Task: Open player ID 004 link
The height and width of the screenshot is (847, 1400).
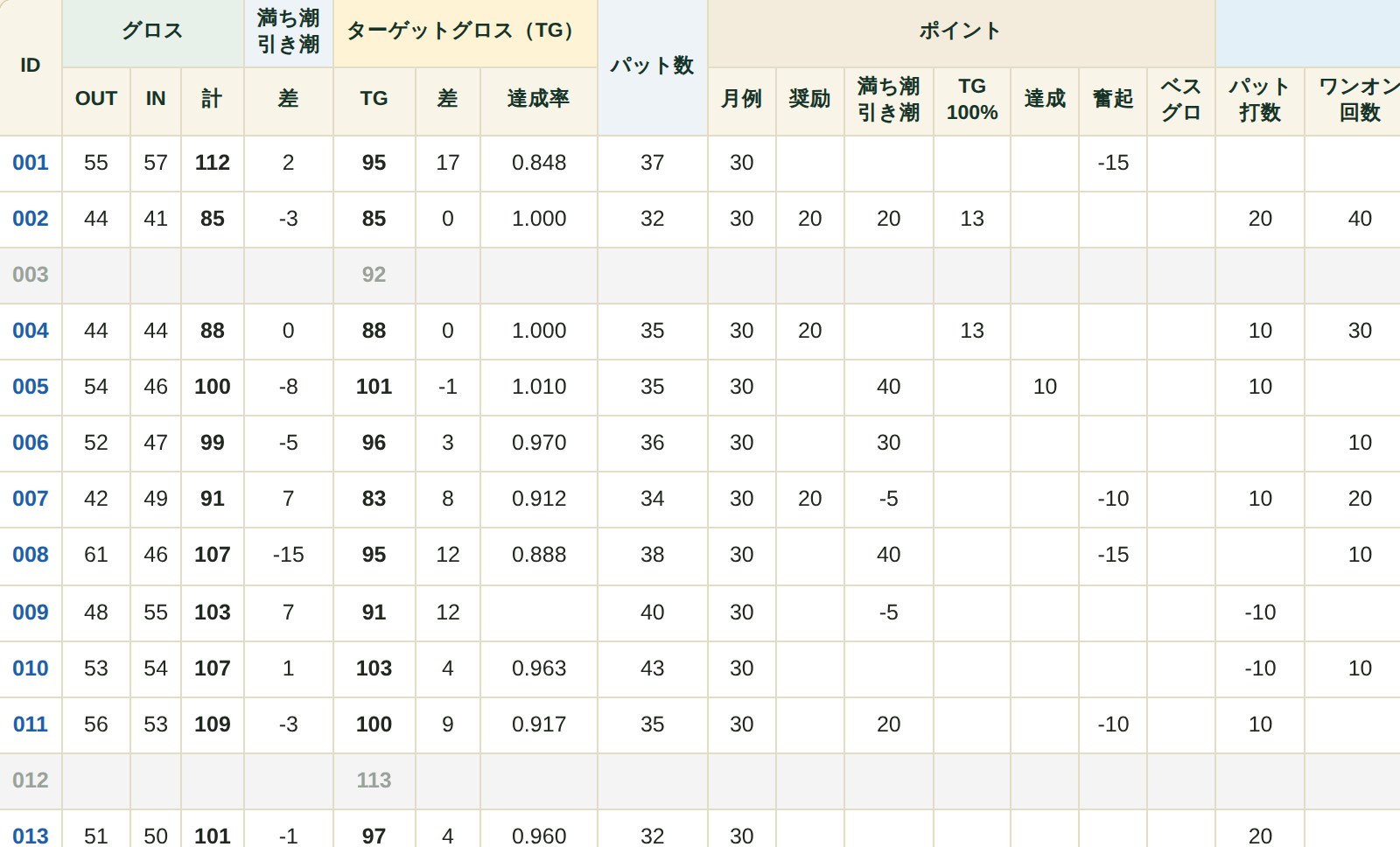Action: tap(31, 331)
